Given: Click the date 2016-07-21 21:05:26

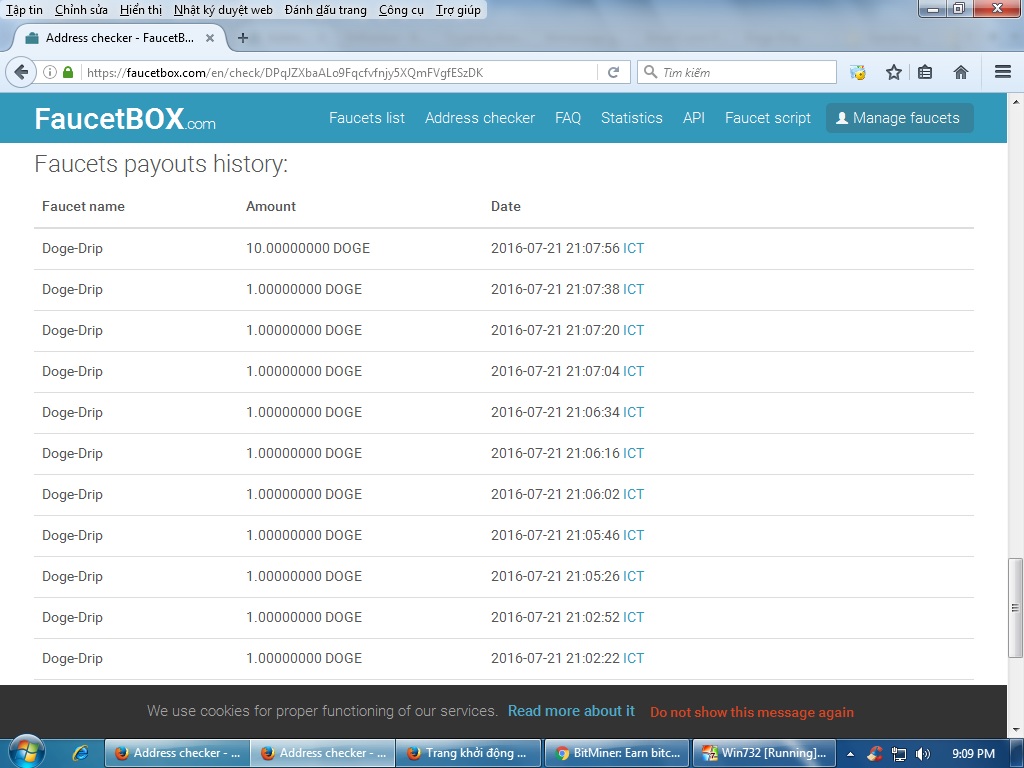Looking at the screenshot, I should click(555, 577).
